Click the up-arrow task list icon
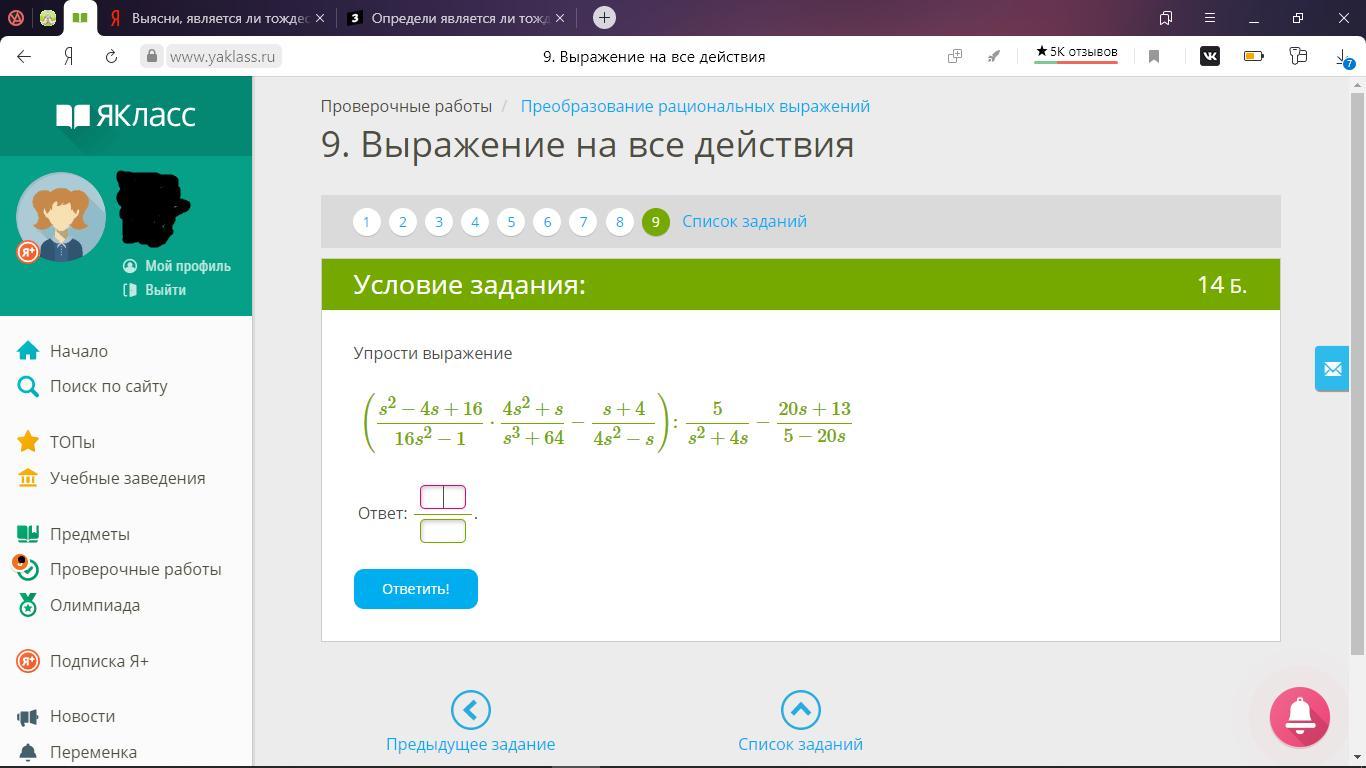This screenshot has width=1366, height=768. click(x=800, y=710)
